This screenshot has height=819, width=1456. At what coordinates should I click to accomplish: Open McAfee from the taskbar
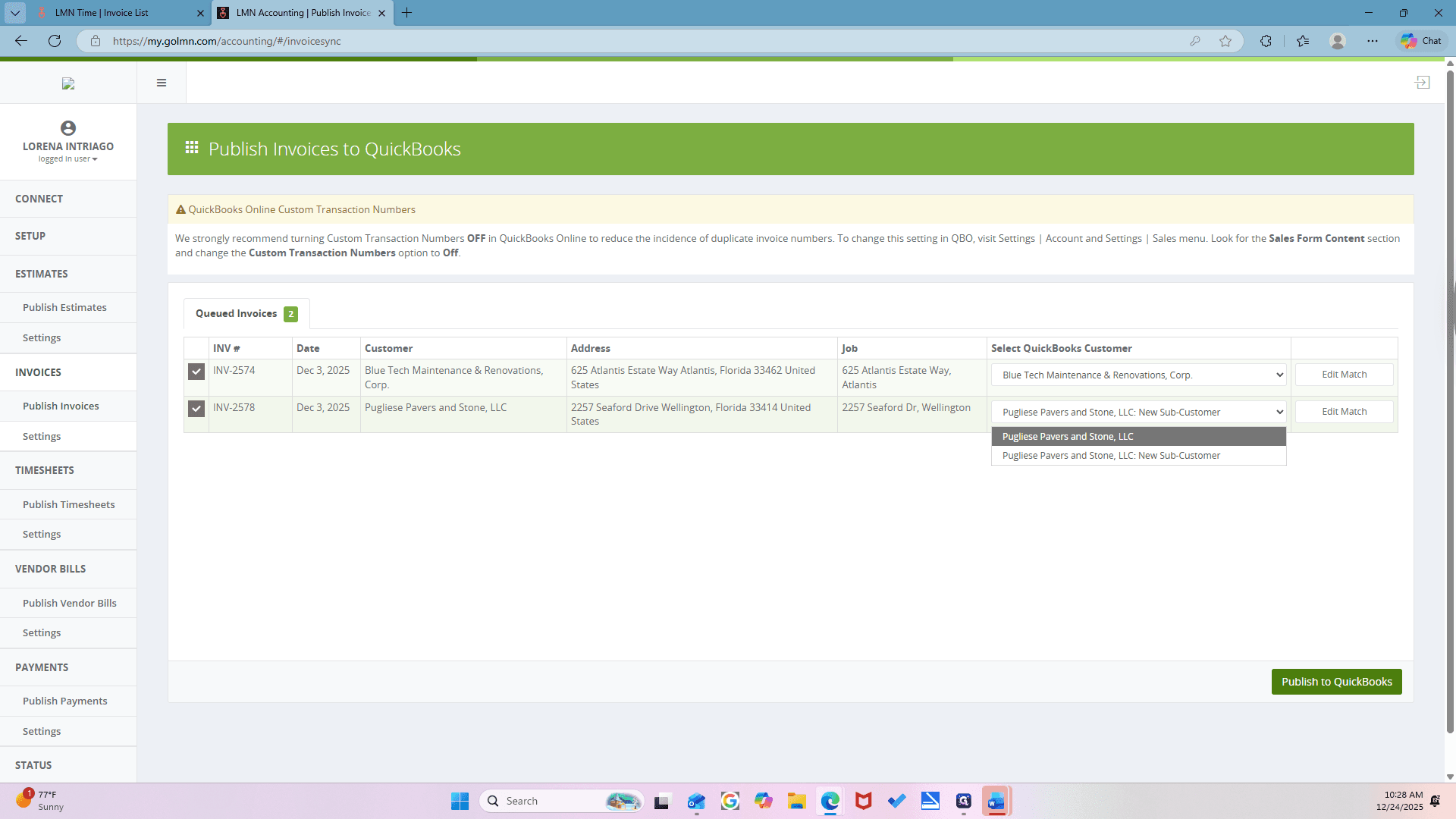[863, 801]
